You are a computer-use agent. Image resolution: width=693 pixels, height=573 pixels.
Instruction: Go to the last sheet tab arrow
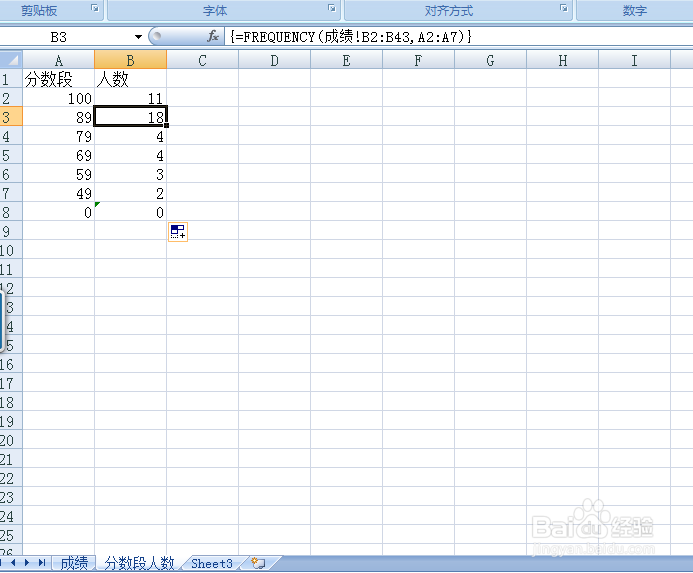(x=42, y=563)
